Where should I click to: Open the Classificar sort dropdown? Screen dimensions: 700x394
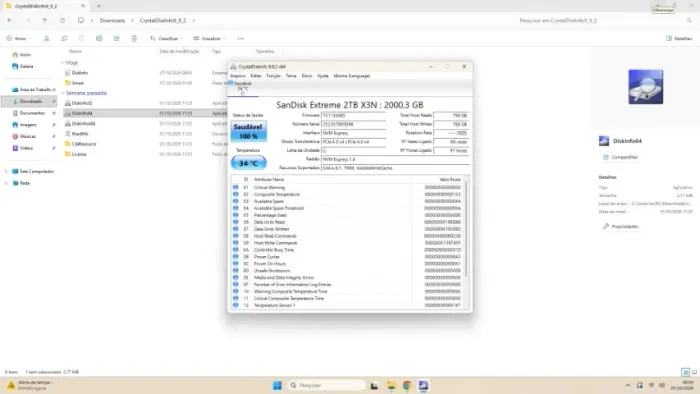tap(166, 38)
